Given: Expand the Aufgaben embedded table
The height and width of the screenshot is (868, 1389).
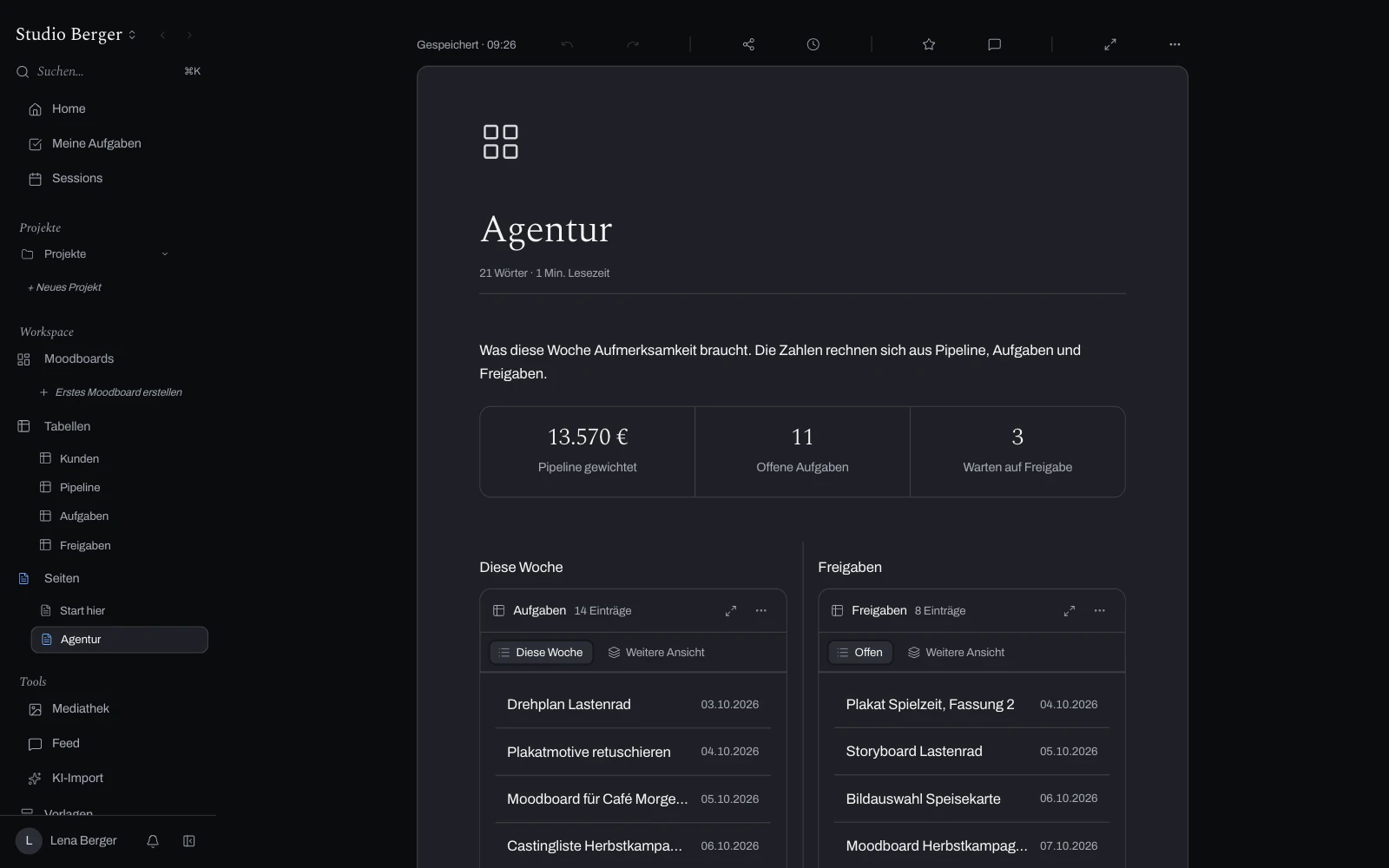Looking at the screenshot, I should [731, 611].
